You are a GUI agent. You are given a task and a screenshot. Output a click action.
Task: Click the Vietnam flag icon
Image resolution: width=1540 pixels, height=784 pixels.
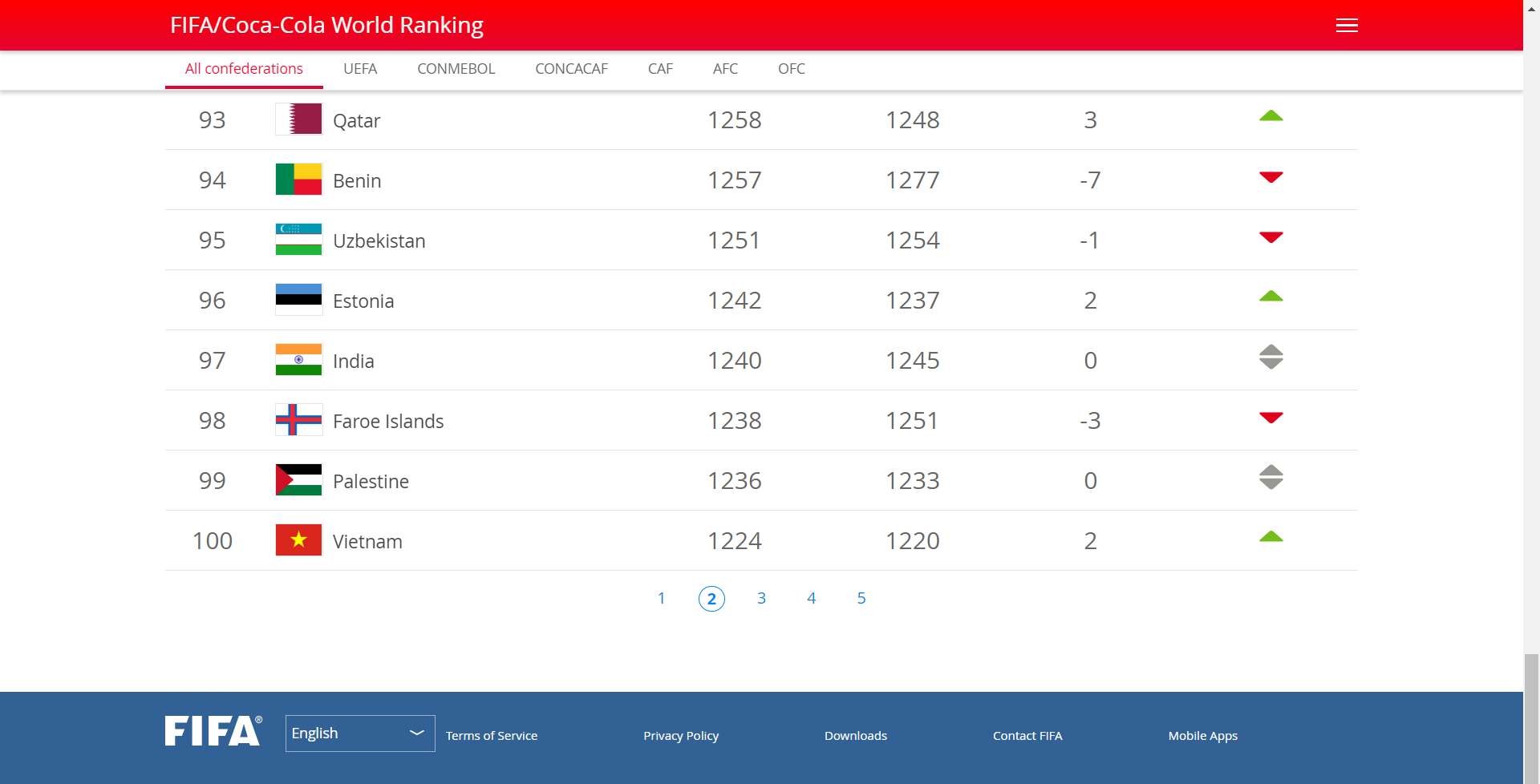298,540
